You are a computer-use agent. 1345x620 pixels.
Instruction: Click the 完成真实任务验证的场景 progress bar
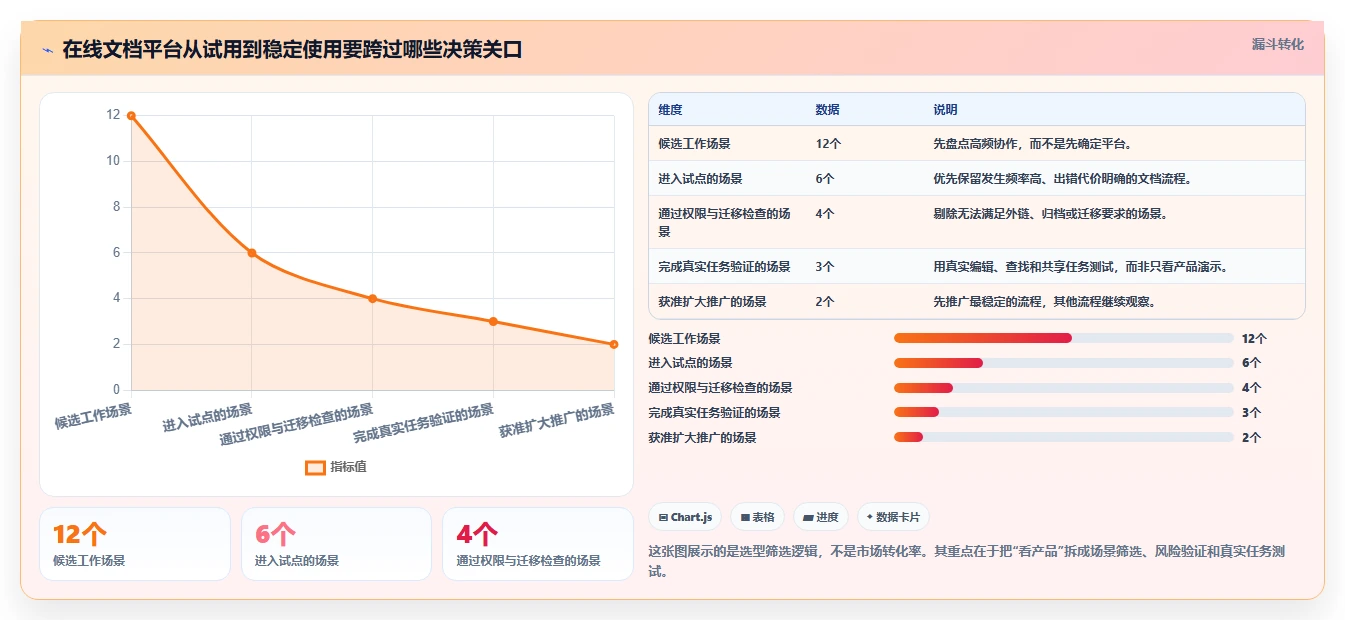click(1064, 412)
